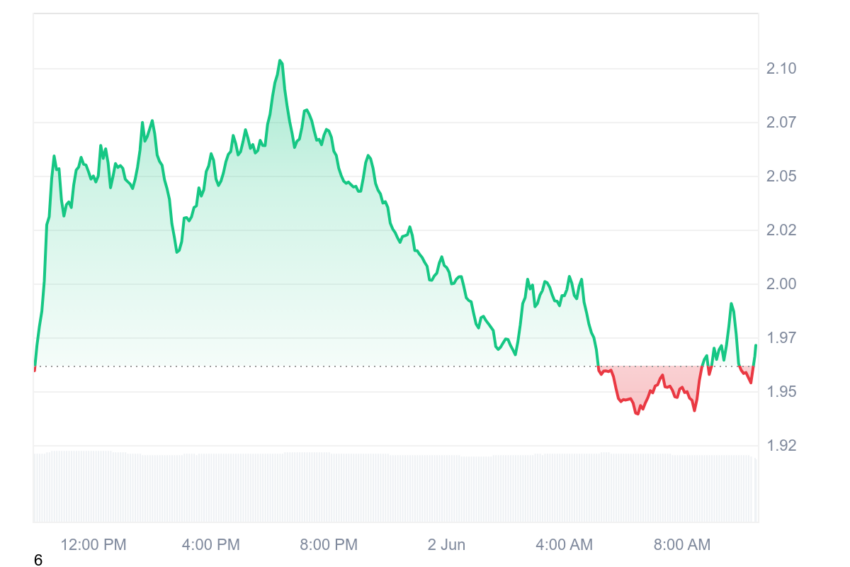This screenshot has width=850, height=567.
Task: Select the 1.97 price level label
Action: click(x=781, y=338)
